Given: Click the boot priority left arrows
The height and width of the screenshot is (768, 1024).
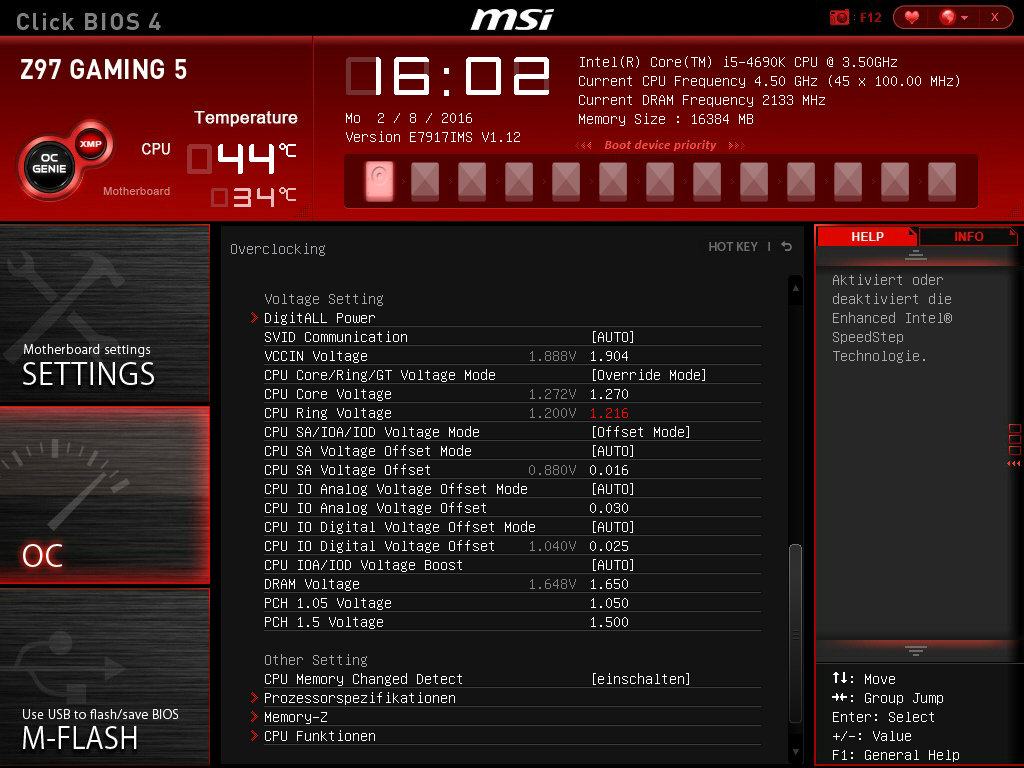Looking at the screenshot, I should 584,145.
